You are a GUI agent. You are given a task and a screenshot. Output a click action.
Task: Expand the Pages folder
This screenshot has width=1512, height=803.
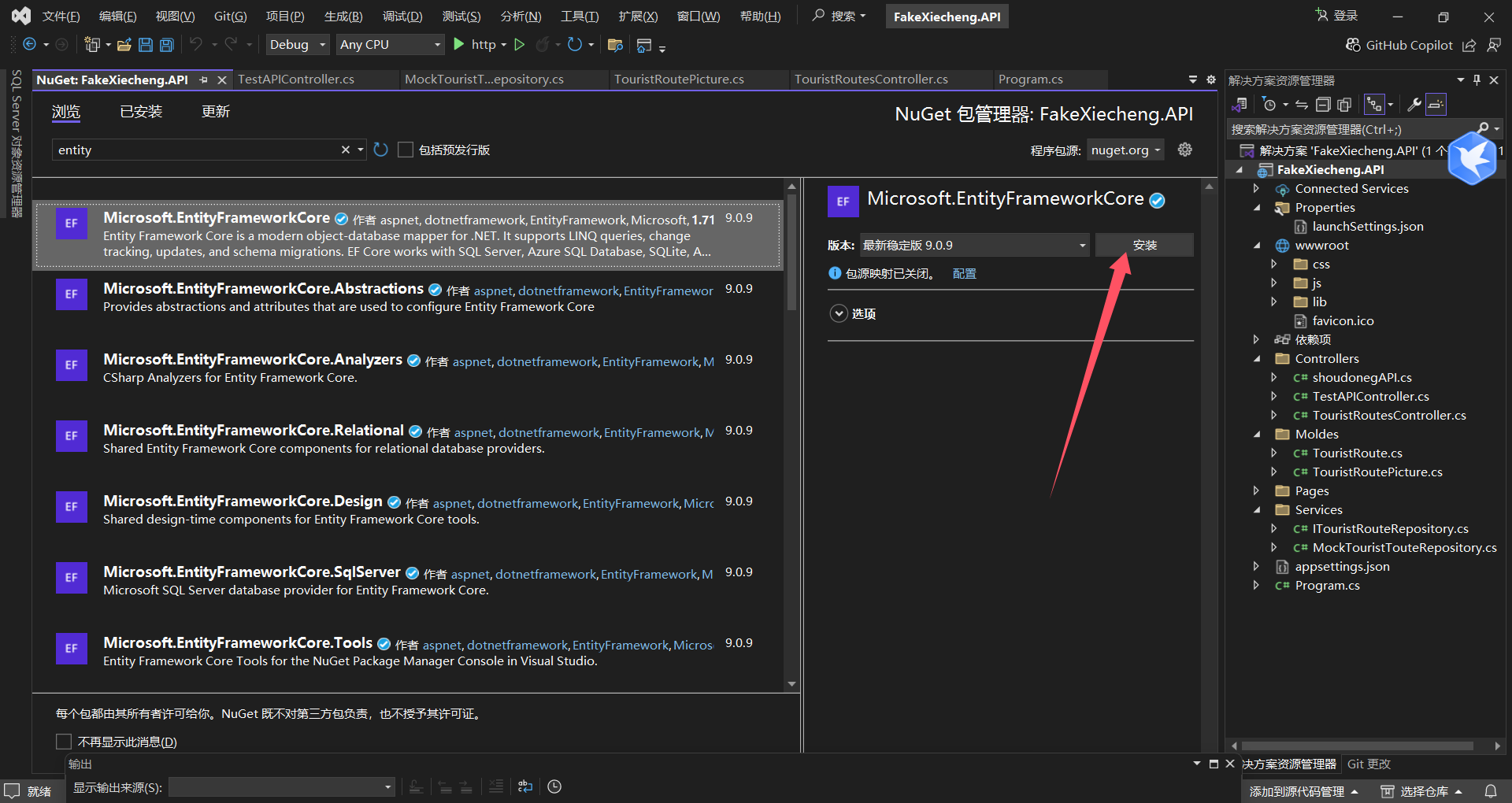coord(1256,491)
